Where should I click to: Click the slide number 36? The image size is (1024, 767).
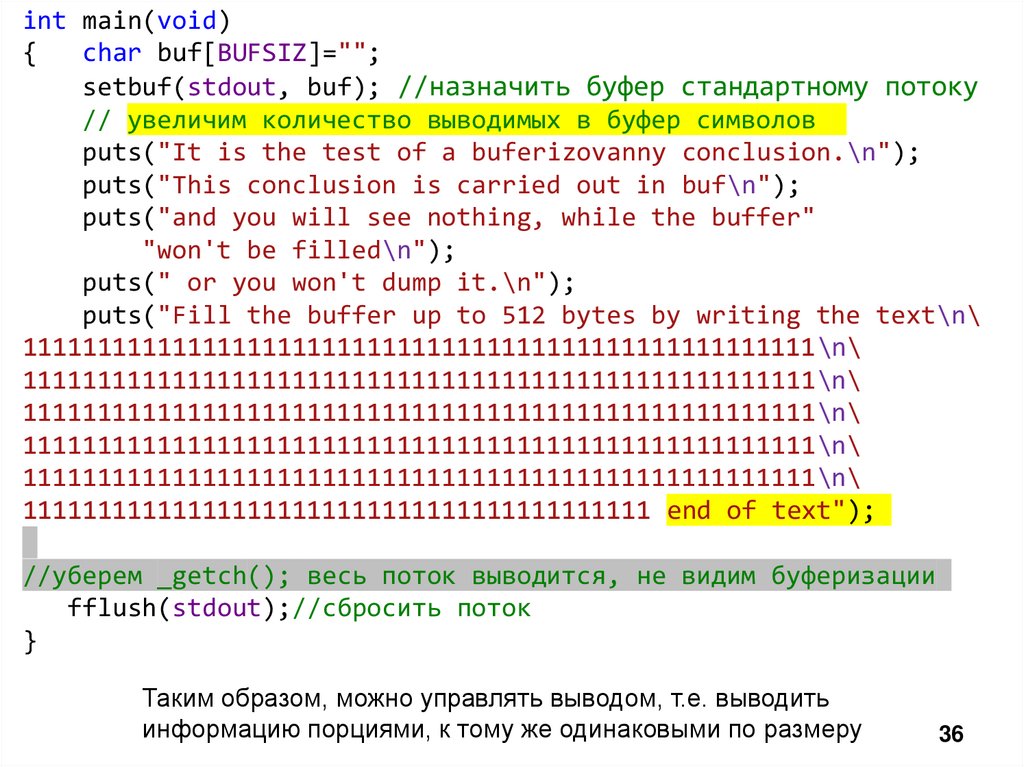tap(951, 734)
